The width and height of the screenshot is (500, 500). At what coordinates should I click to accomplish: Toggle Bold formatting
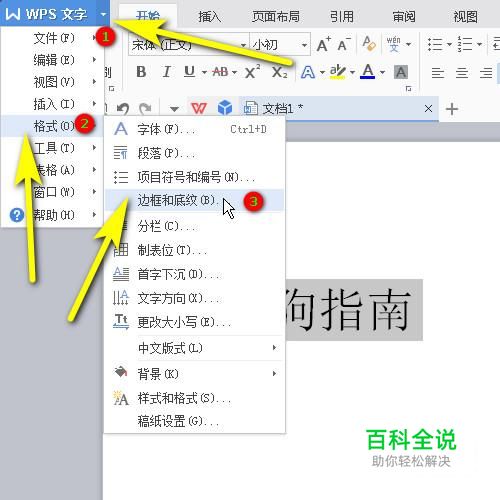[141, 72]
